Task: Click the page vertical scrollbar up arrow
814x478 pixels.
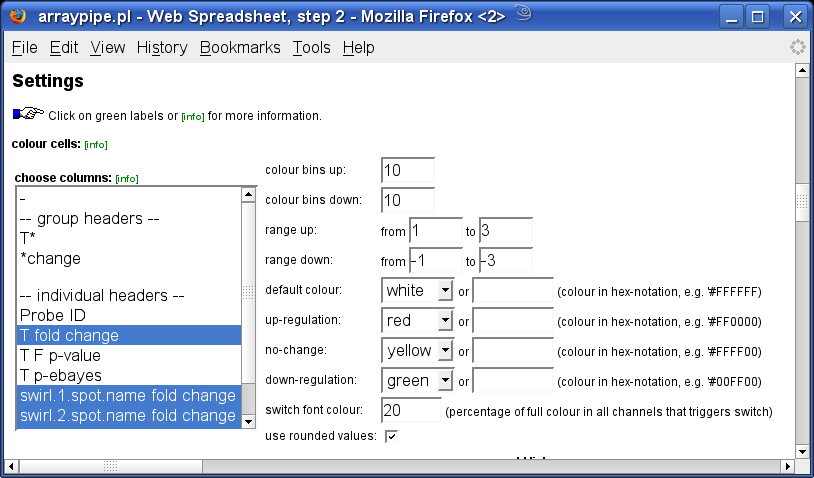Action: [802, 71]
